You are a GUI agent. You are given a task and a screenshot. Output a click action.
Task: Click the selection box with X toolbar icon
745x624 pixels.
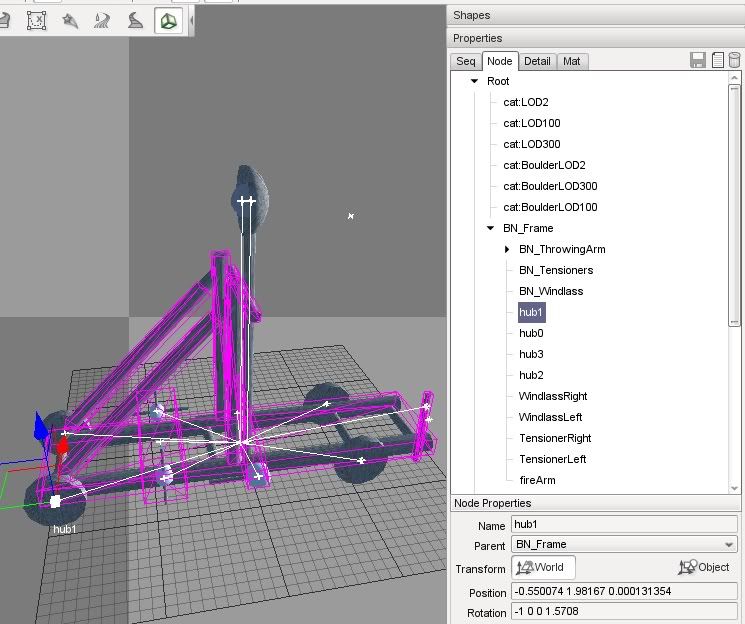tap(36, 20)
